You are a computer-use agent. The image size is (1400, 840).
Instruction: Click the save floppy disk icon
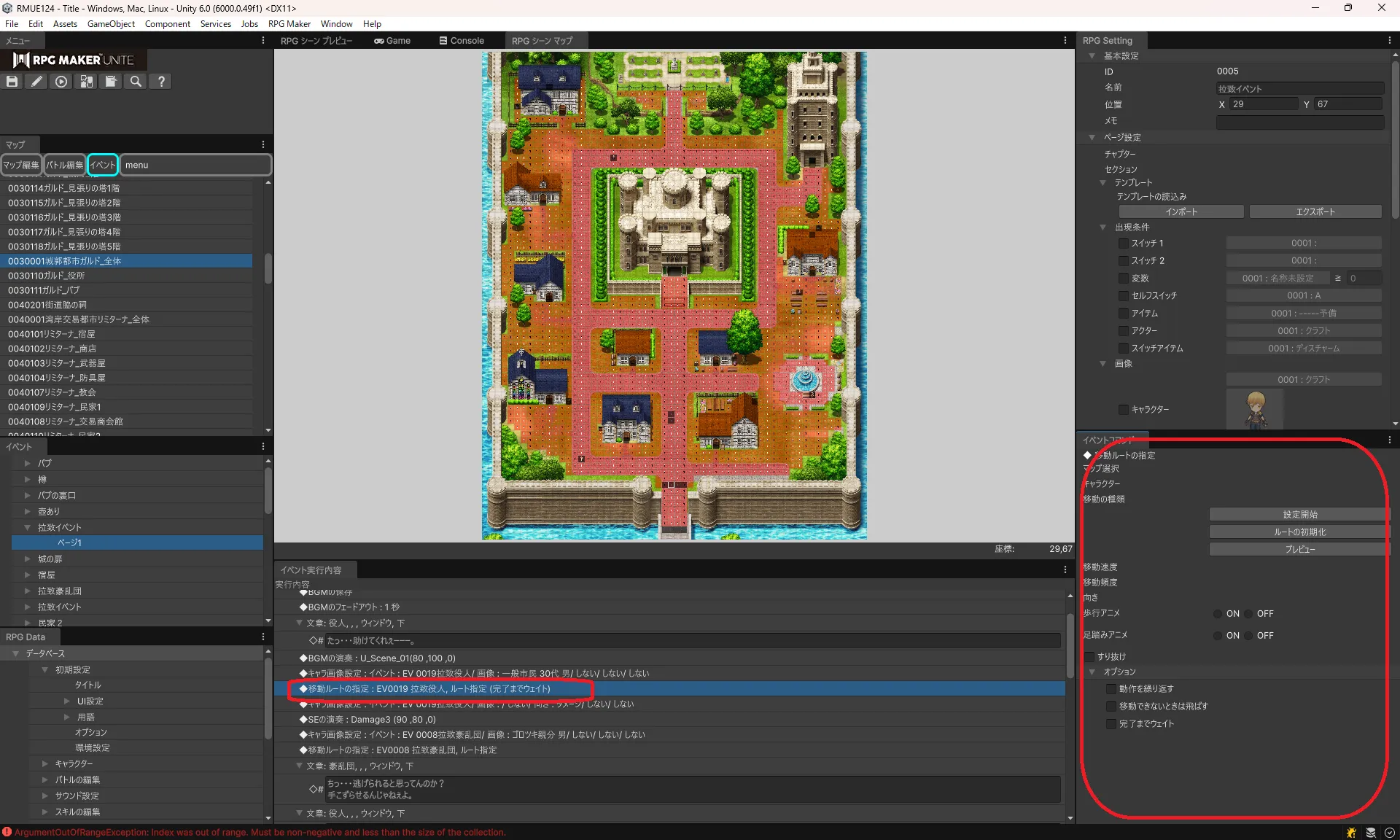pos(12,82)
